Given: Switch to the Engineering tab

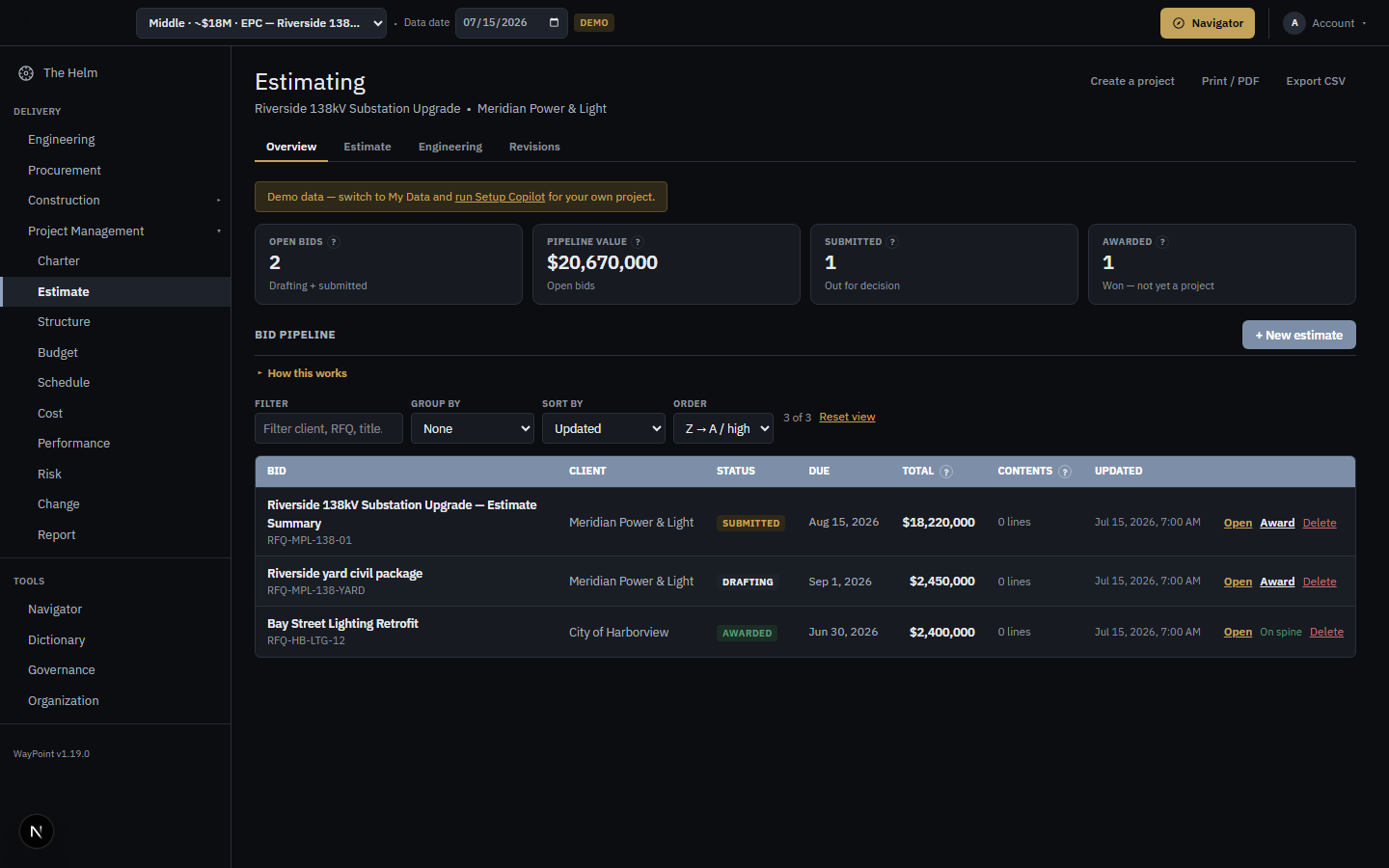Looking at the screenshot, I should (450, 147).
